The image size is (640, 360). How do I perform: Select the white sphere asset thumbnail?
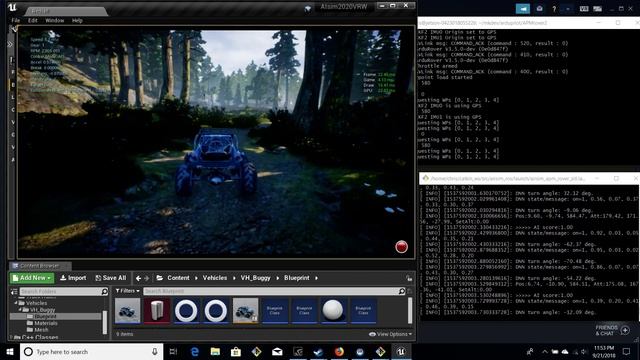(x=333, y=311)
